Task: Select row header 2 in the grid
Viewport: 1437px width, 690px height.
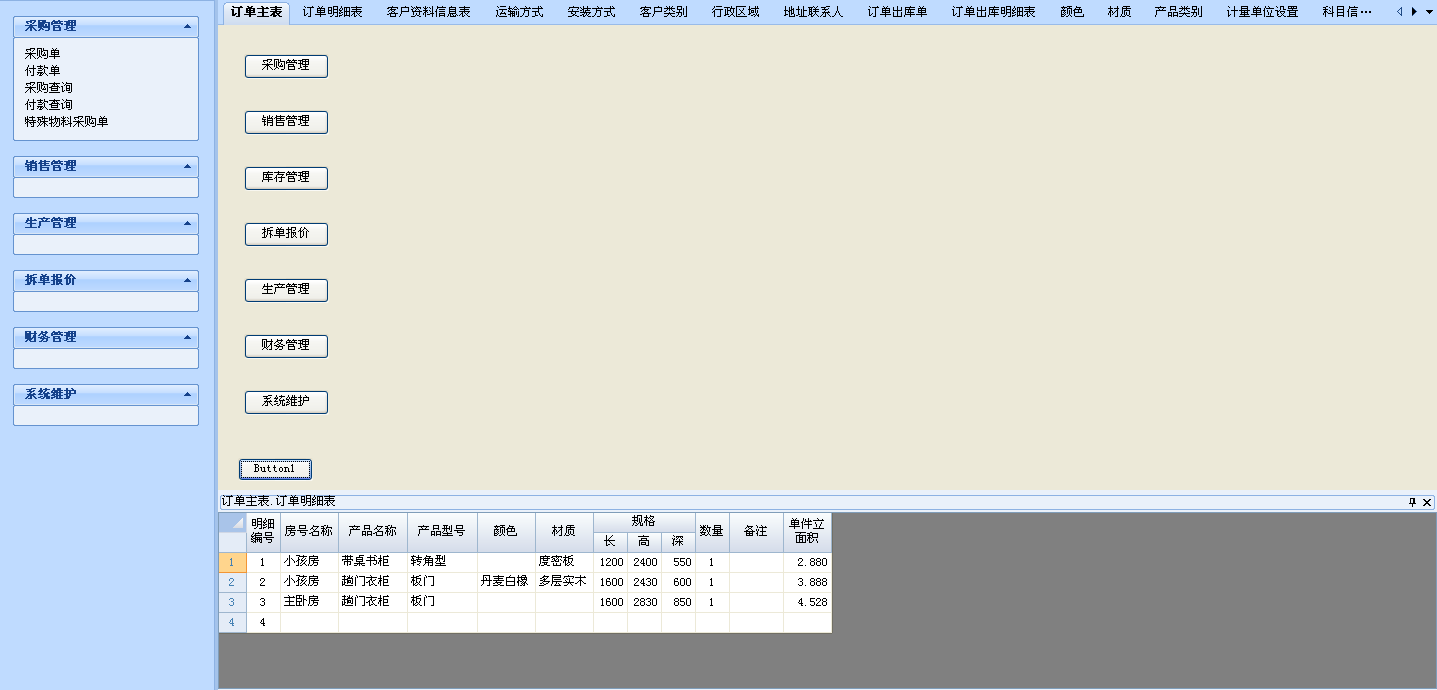Action: pyautogui.click(x=232, y=582)
